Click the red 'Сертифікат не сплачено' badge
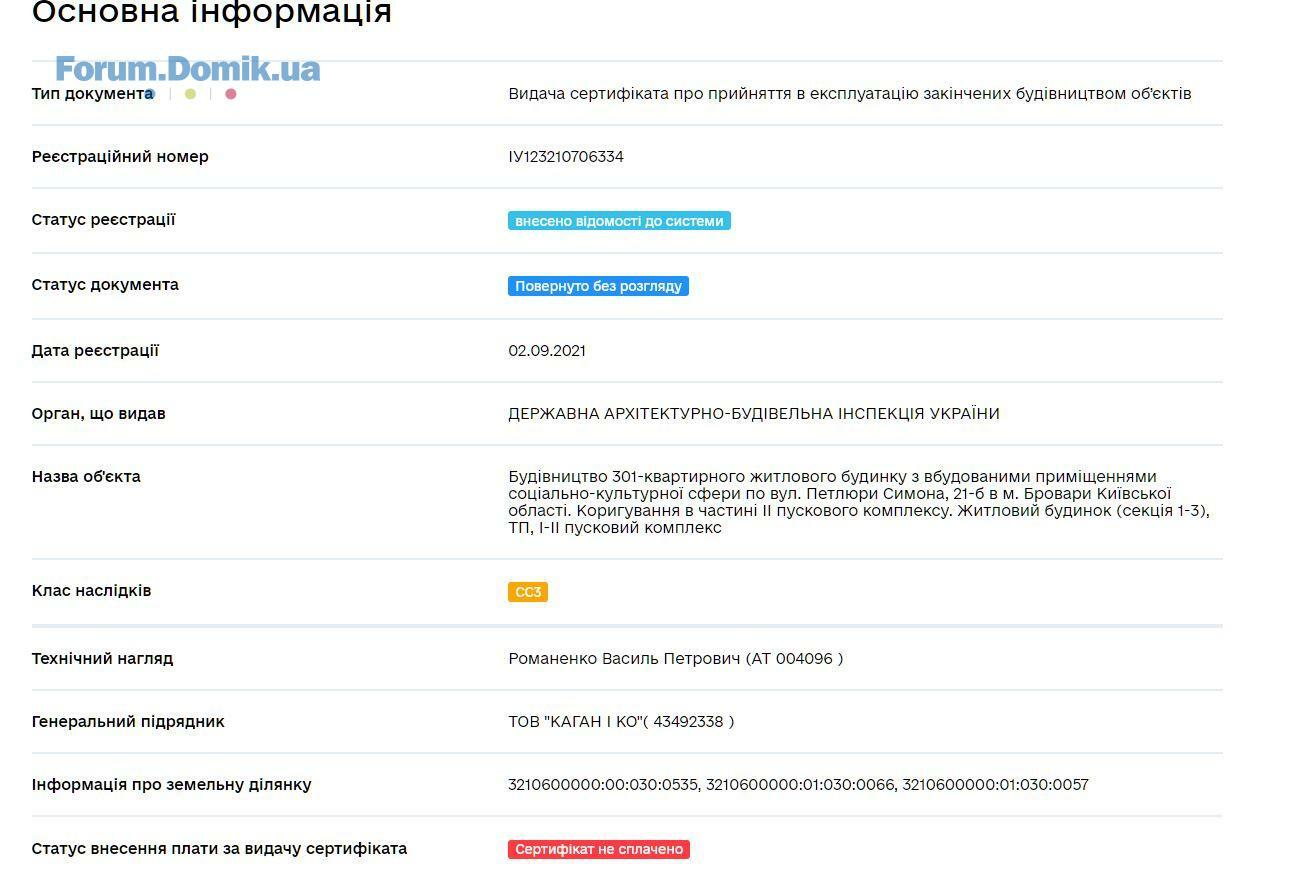The width and height of the screenshot is (1290, 878). click(x=599, y=849)
